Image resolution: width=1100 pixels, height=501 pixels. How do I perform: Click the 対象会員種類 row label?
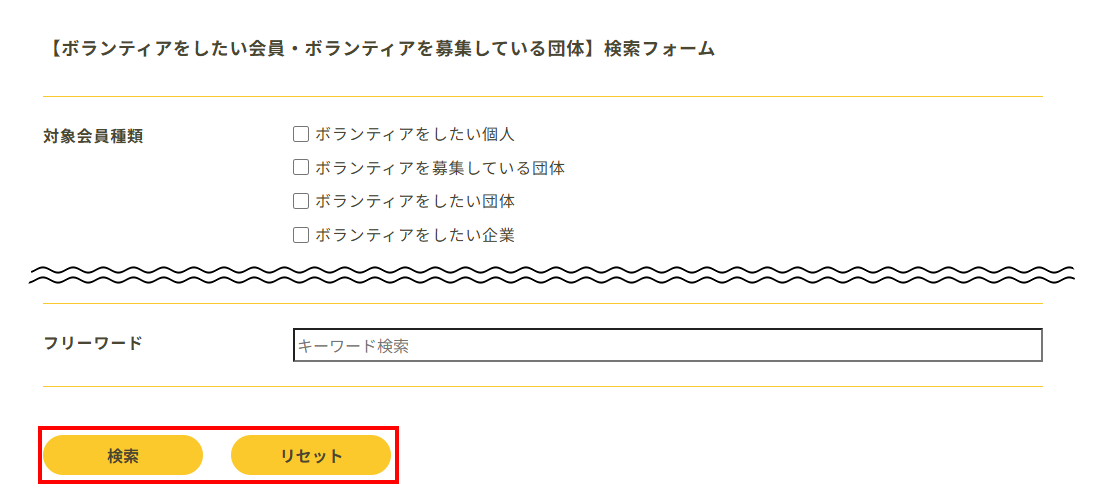point(93,136)
